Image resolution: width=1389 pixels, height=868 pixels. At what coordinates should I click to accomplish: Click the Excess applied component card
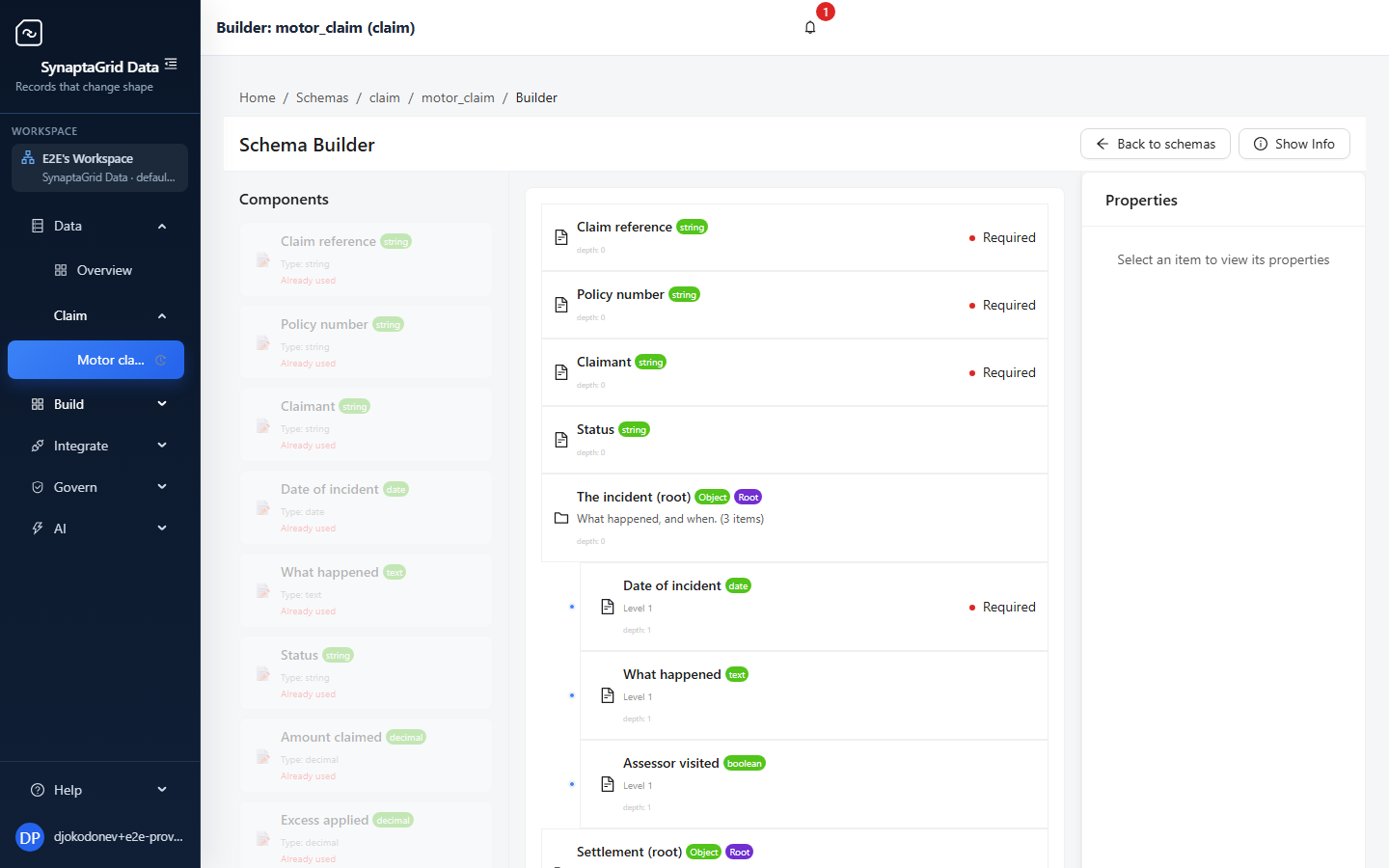coord(366,835)
